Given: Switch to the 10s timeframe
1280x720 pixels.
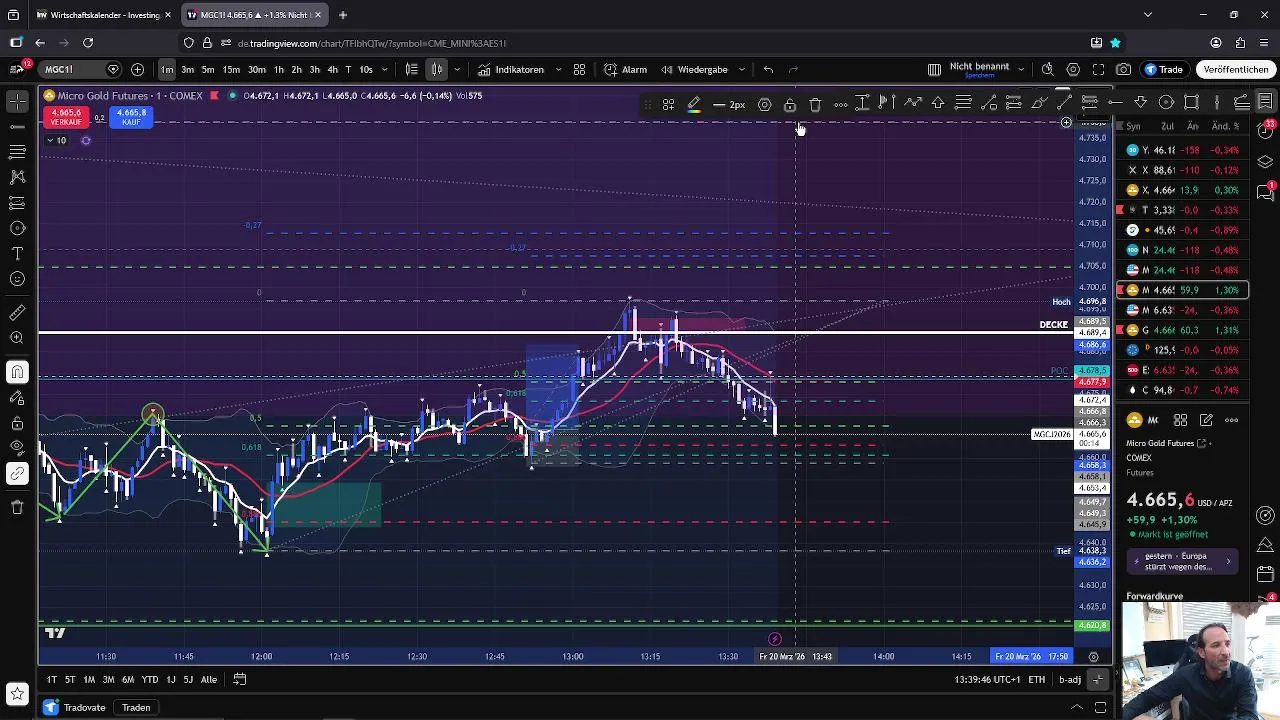Looking at the screenshot, I should point(365,69).
